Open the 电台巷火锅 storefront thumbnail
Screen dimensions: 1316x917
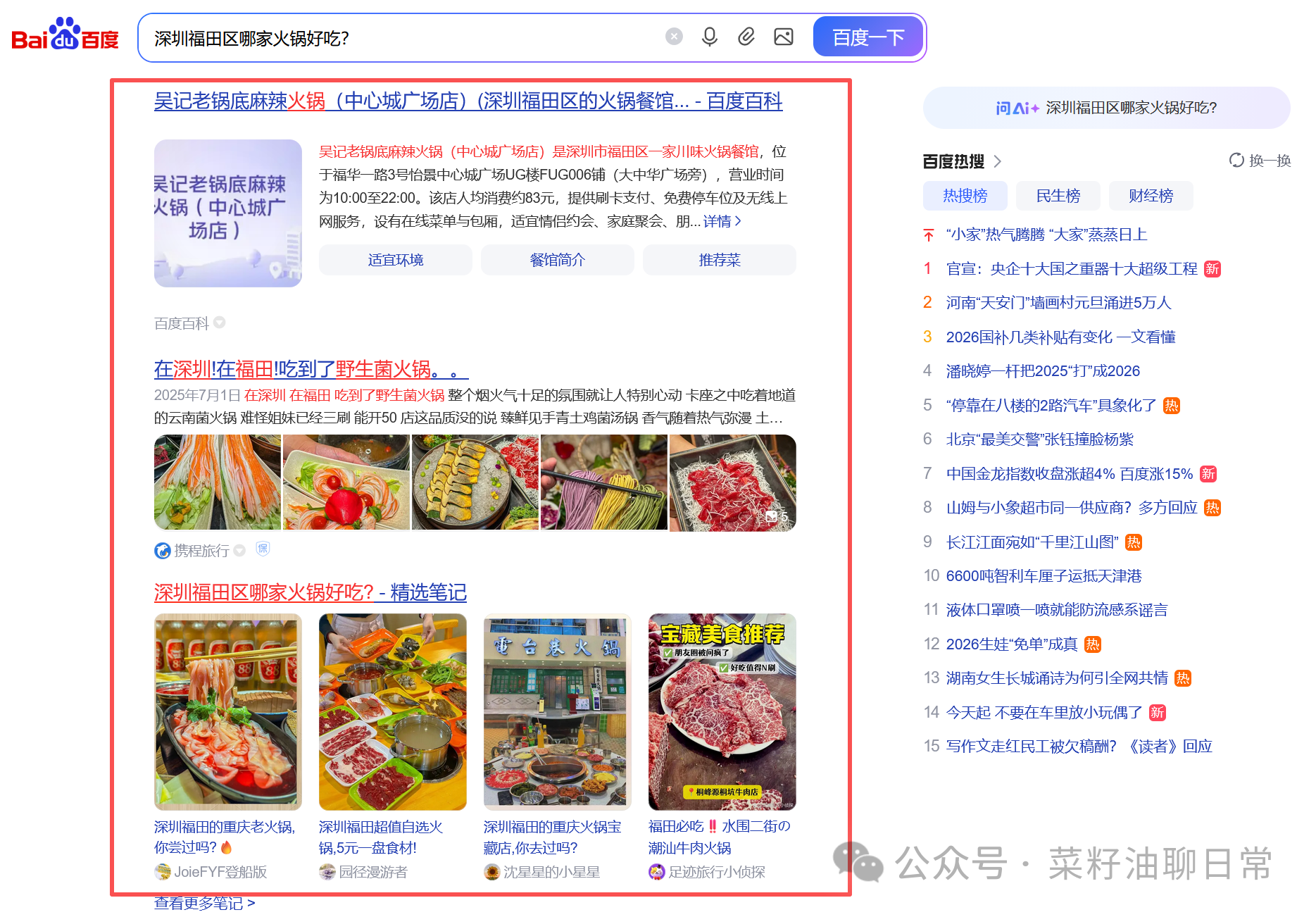(556, 711)
